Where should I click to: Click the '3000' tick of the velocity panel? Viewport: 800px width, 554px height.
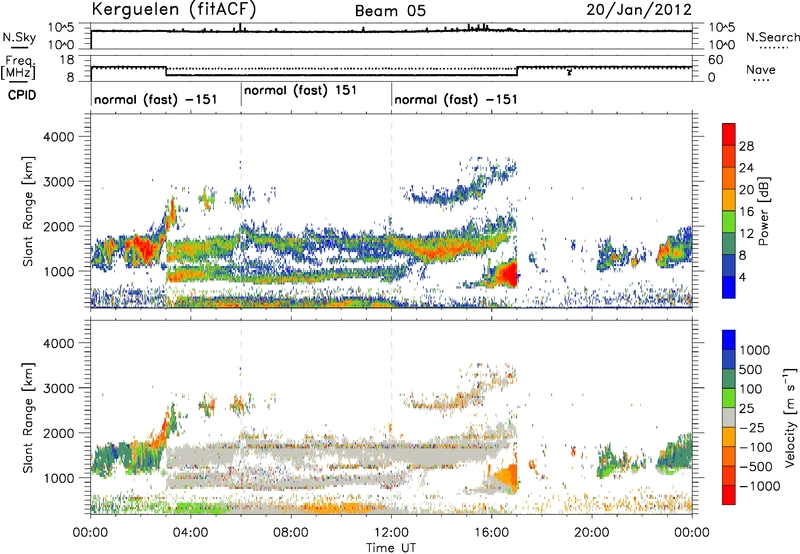coord(58,388)
